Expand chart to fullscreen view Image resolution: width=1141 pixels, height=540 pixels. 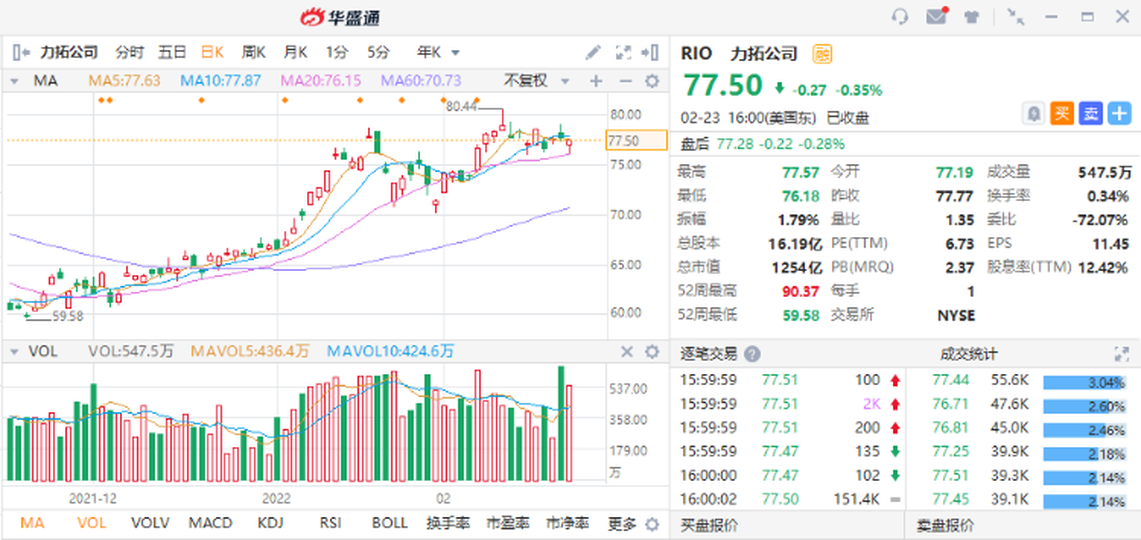coord(623,52)
